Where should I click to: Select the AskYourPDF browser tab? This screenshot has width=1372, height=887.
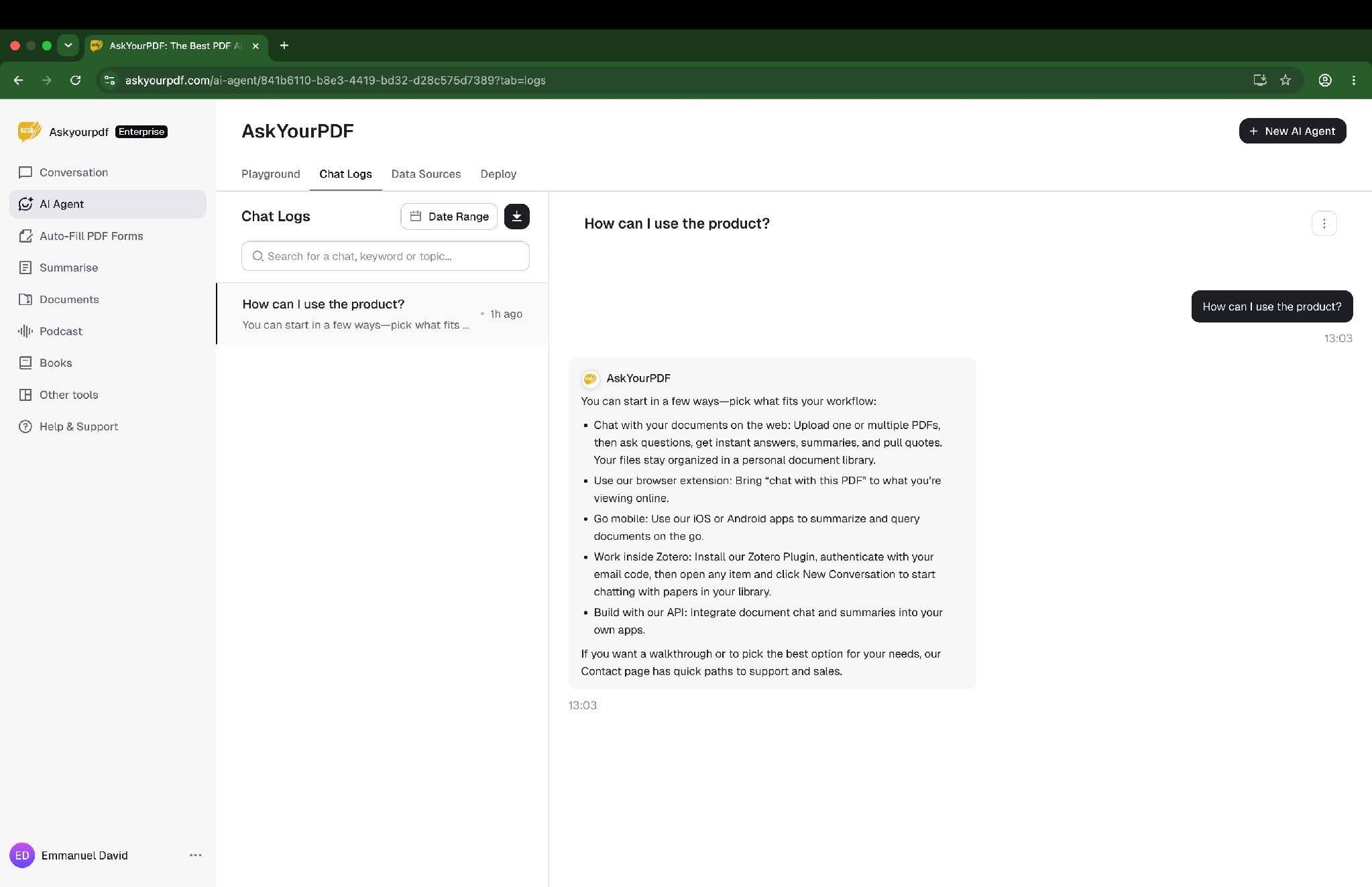point(176,46)
